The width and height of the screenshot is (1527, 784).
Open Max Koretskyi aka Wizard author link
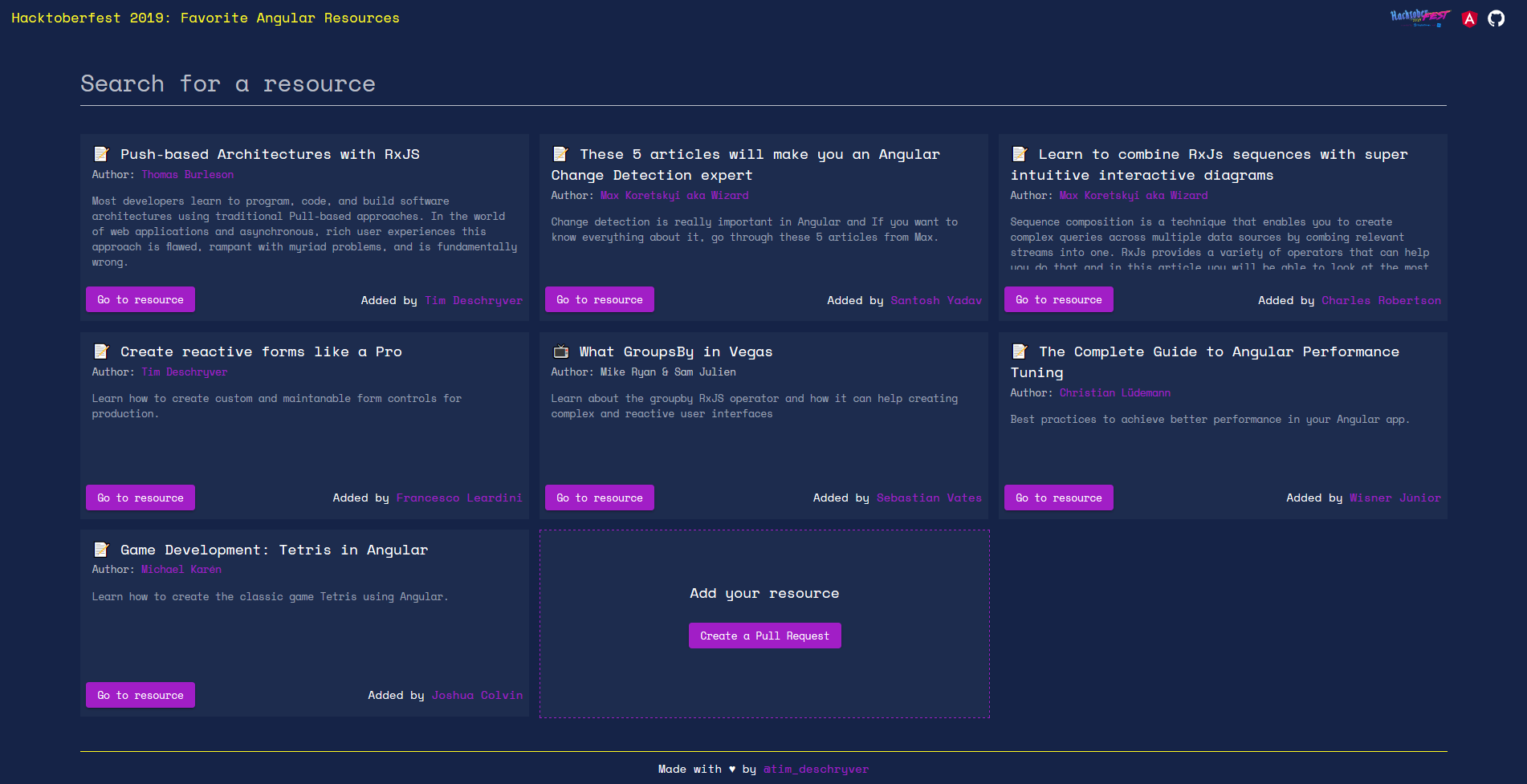point(674,194)
